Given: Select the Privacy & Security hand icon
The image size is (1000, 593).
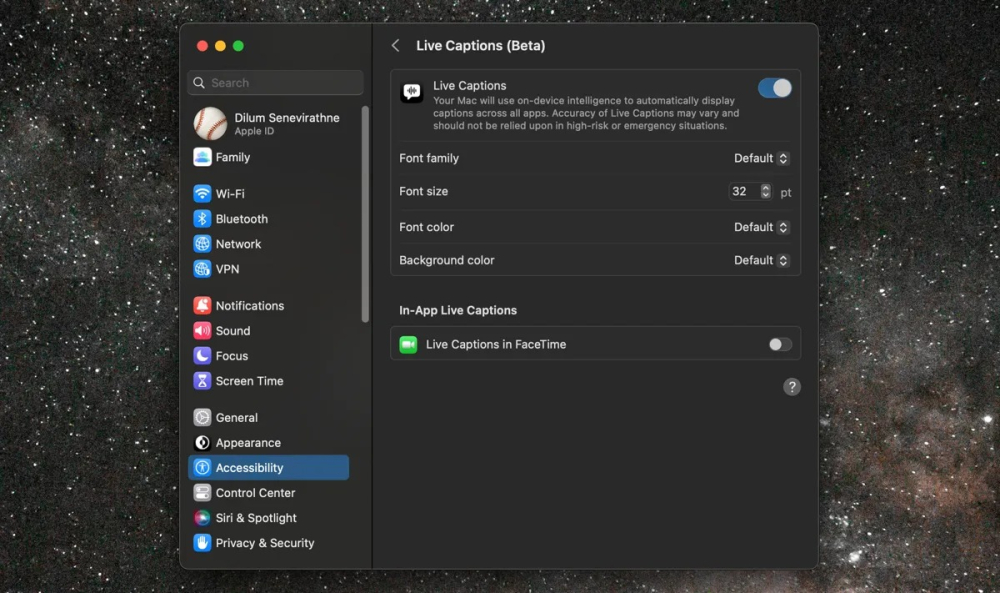Looking at the screenshot, I should click(203, 543).
